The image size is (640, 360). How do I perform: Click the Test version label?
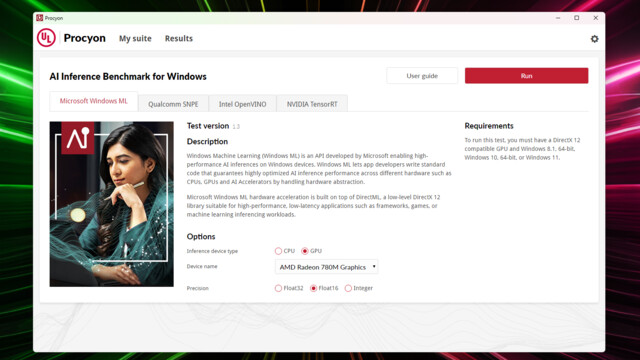coord(208,126)
